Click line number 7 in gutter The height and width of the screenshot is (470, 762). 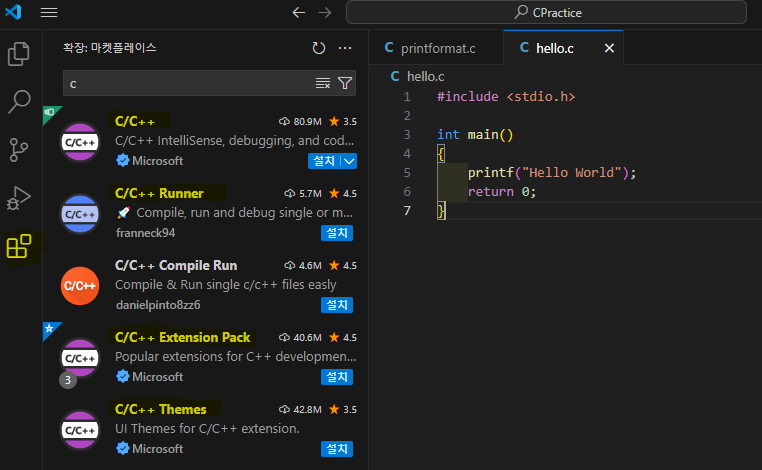pyautogui.click(x=407, y=210)
